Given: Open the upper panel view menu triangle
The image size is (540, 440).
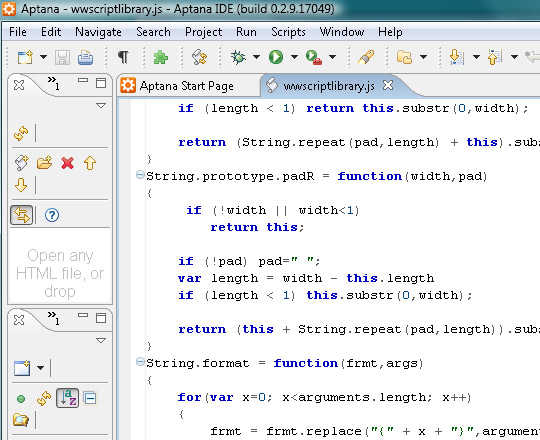Looking at the screenshot, I should click(101, 106).
